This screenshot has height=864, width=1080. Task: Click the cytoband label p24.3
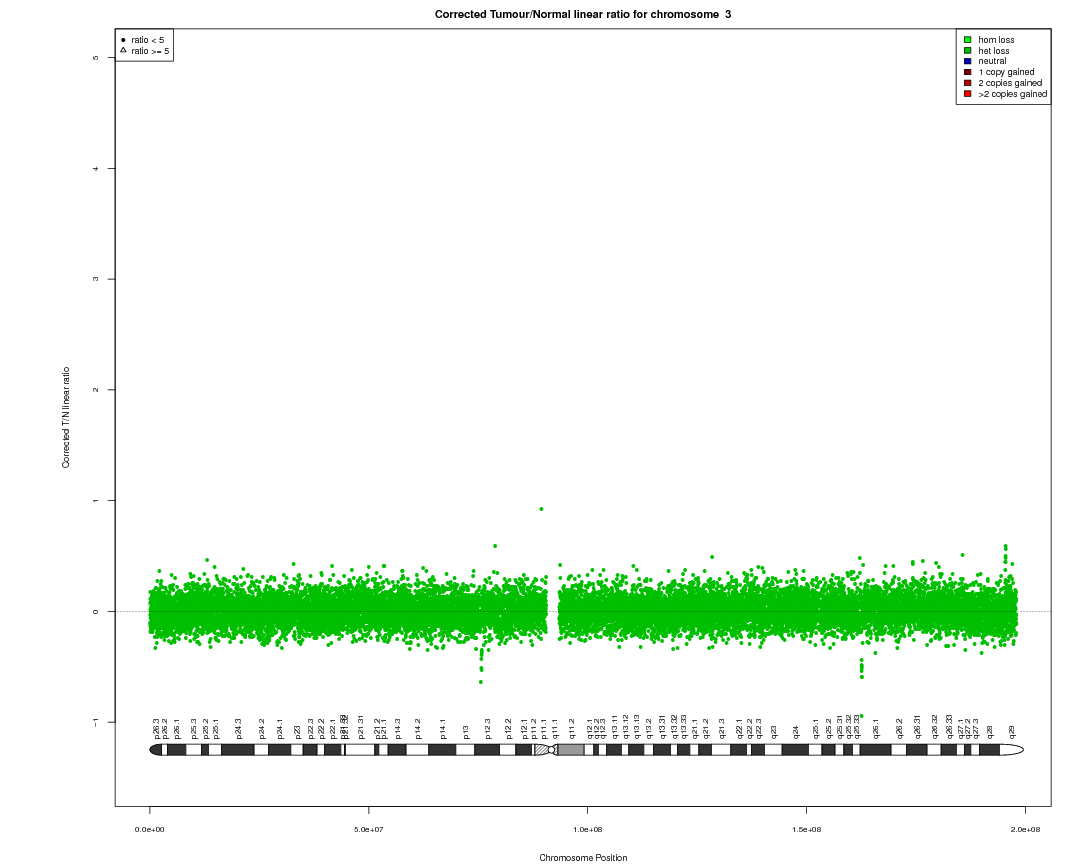(238, 729)
